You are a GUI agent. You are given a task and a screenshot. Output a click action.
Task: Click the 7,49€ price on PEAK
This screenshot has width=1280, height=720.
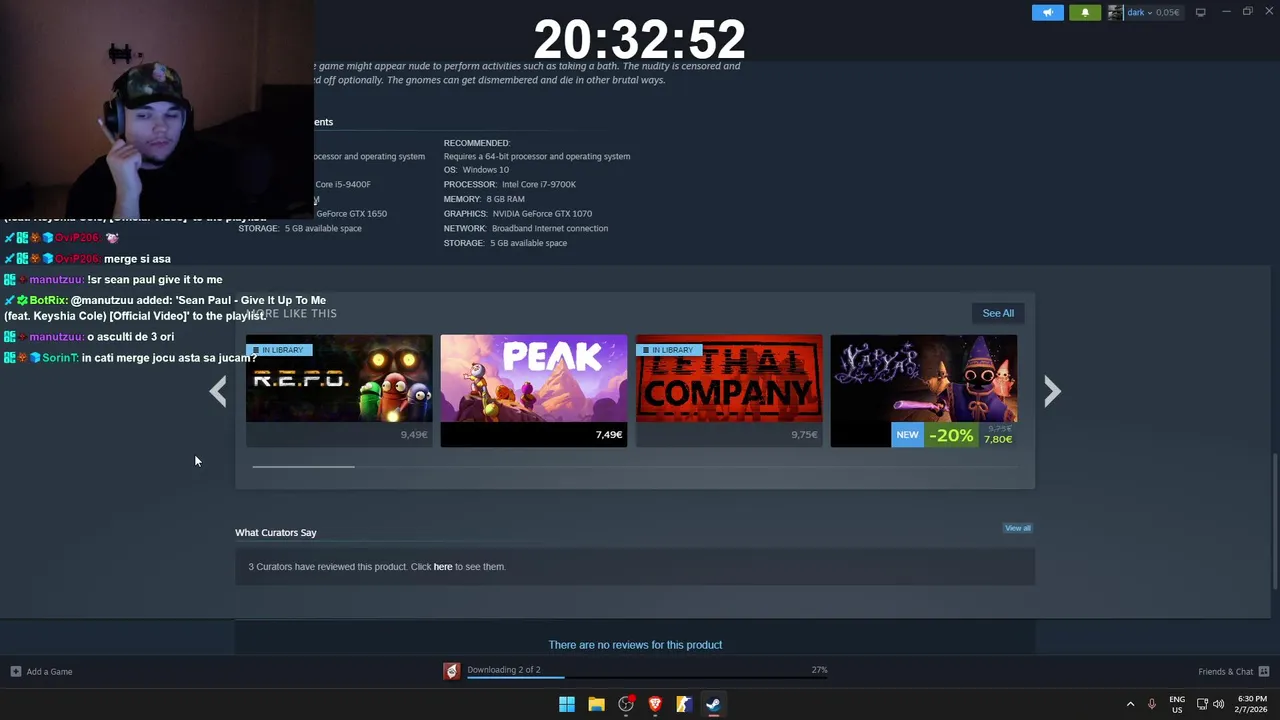coord(609,435)
